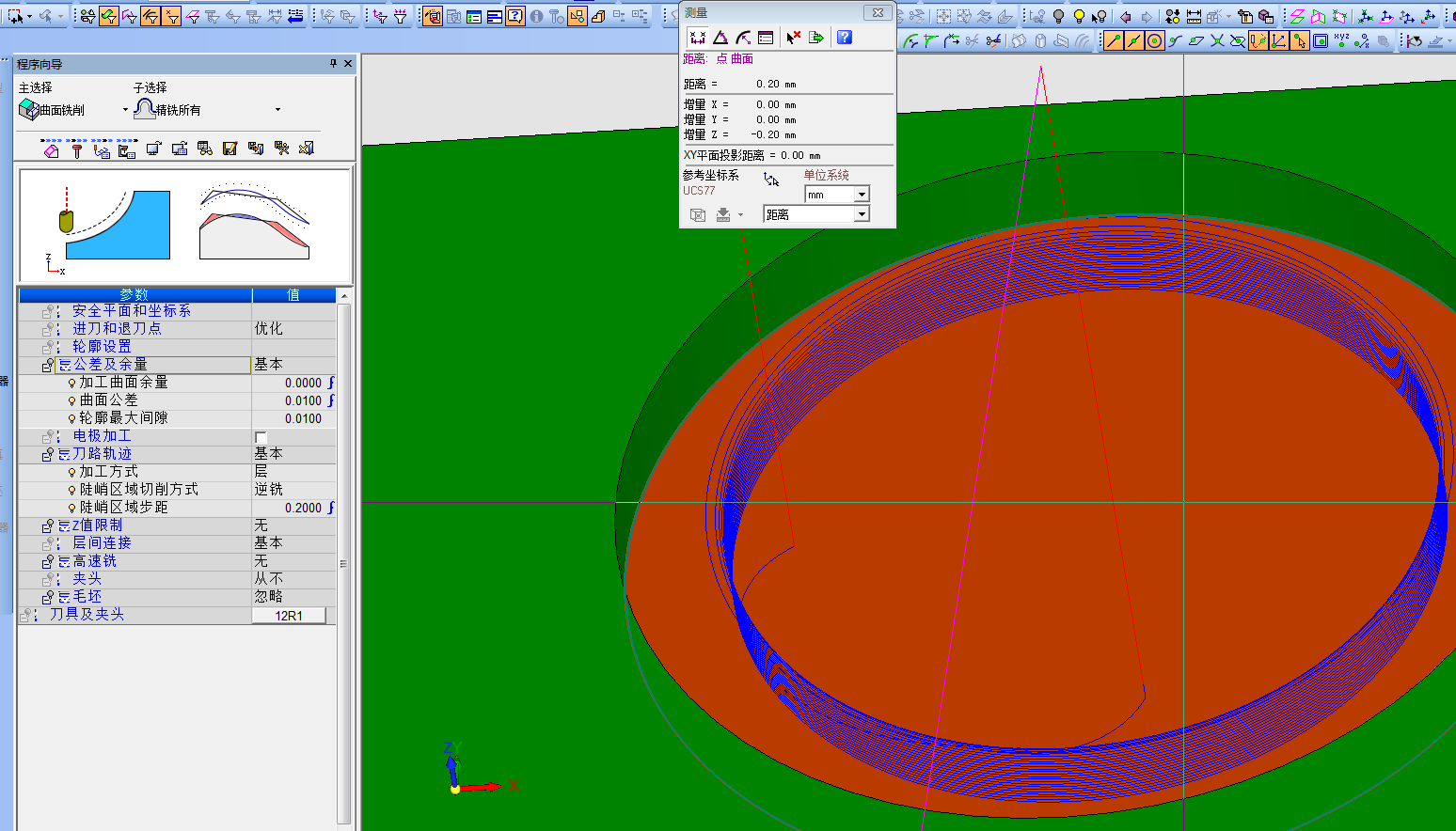This screenshot has height=831, width=1456.
Task: Click the distance measure icon in the measure dialog
Action: click(x=697, y=38)
